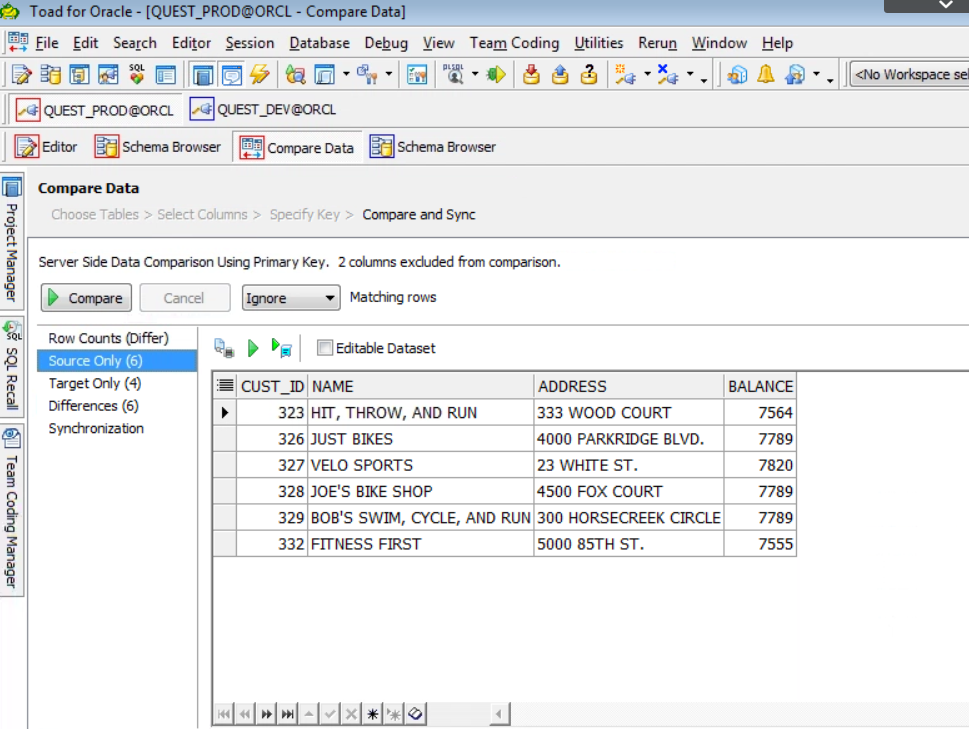Click the end connection plug icon

pos(667,75)
